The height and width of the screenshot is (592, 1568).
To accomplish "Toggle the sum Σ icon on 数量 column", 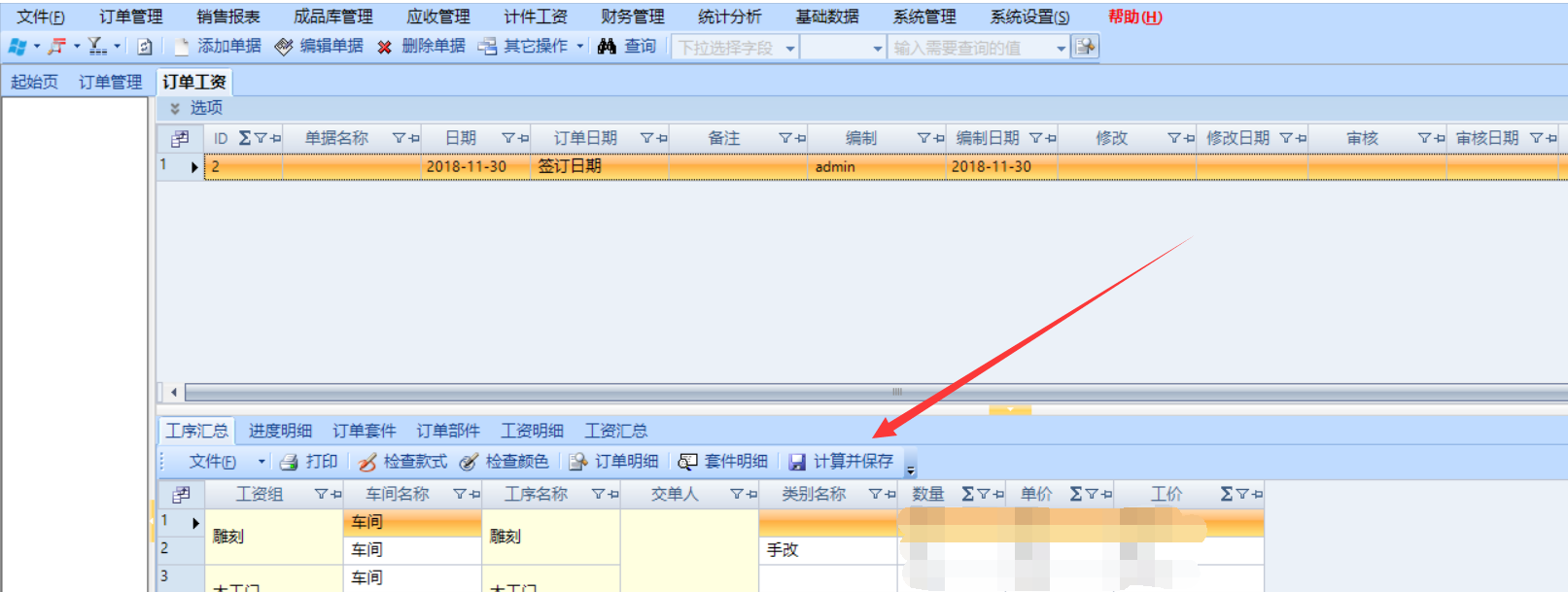I will tap(967, 495).
